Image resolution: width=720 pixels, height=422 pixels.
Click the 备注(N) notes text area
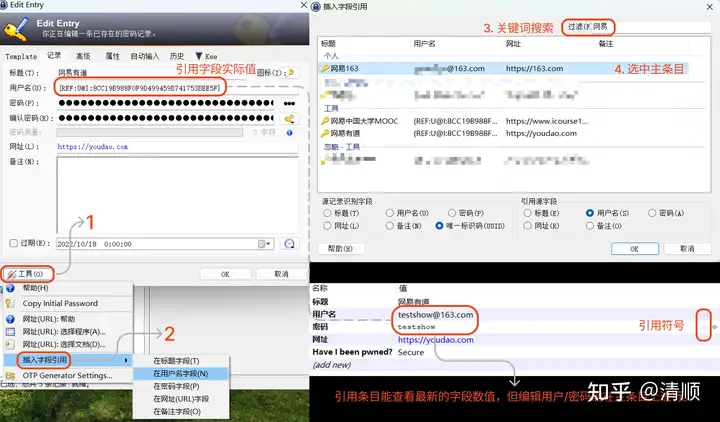178,195
